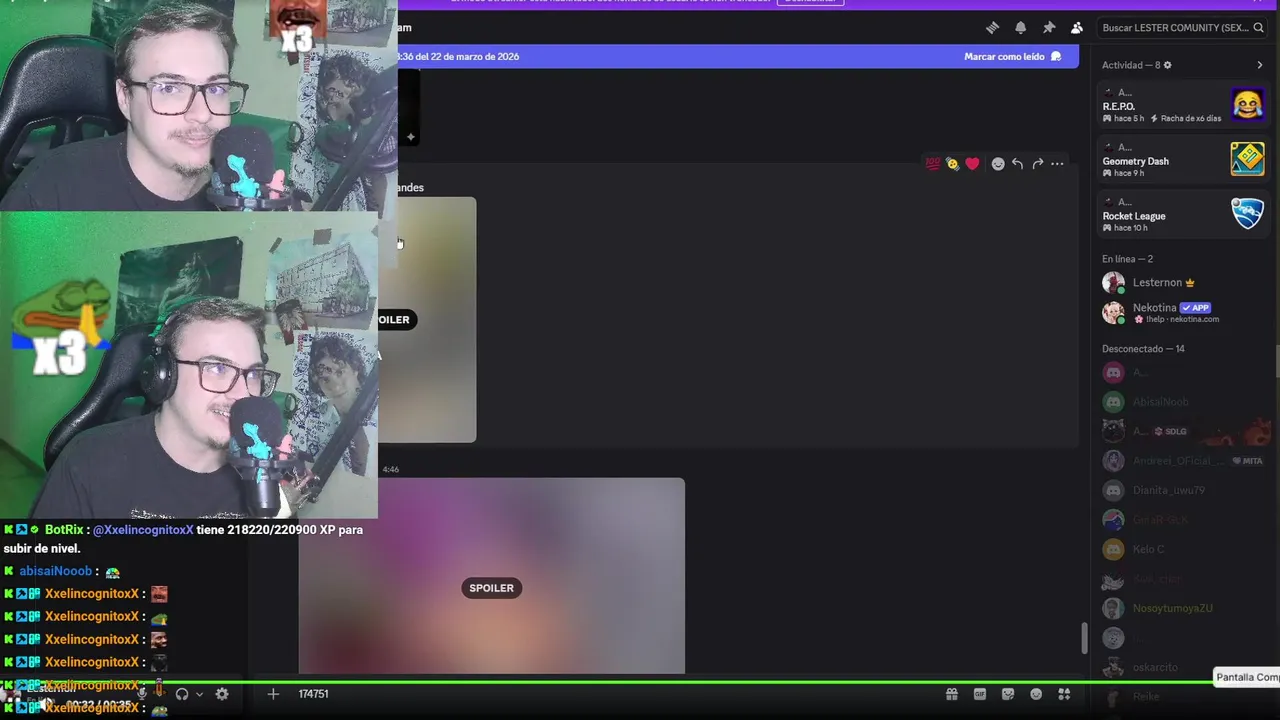Click abisaiNooob username in stream chat

click(55, 571)
